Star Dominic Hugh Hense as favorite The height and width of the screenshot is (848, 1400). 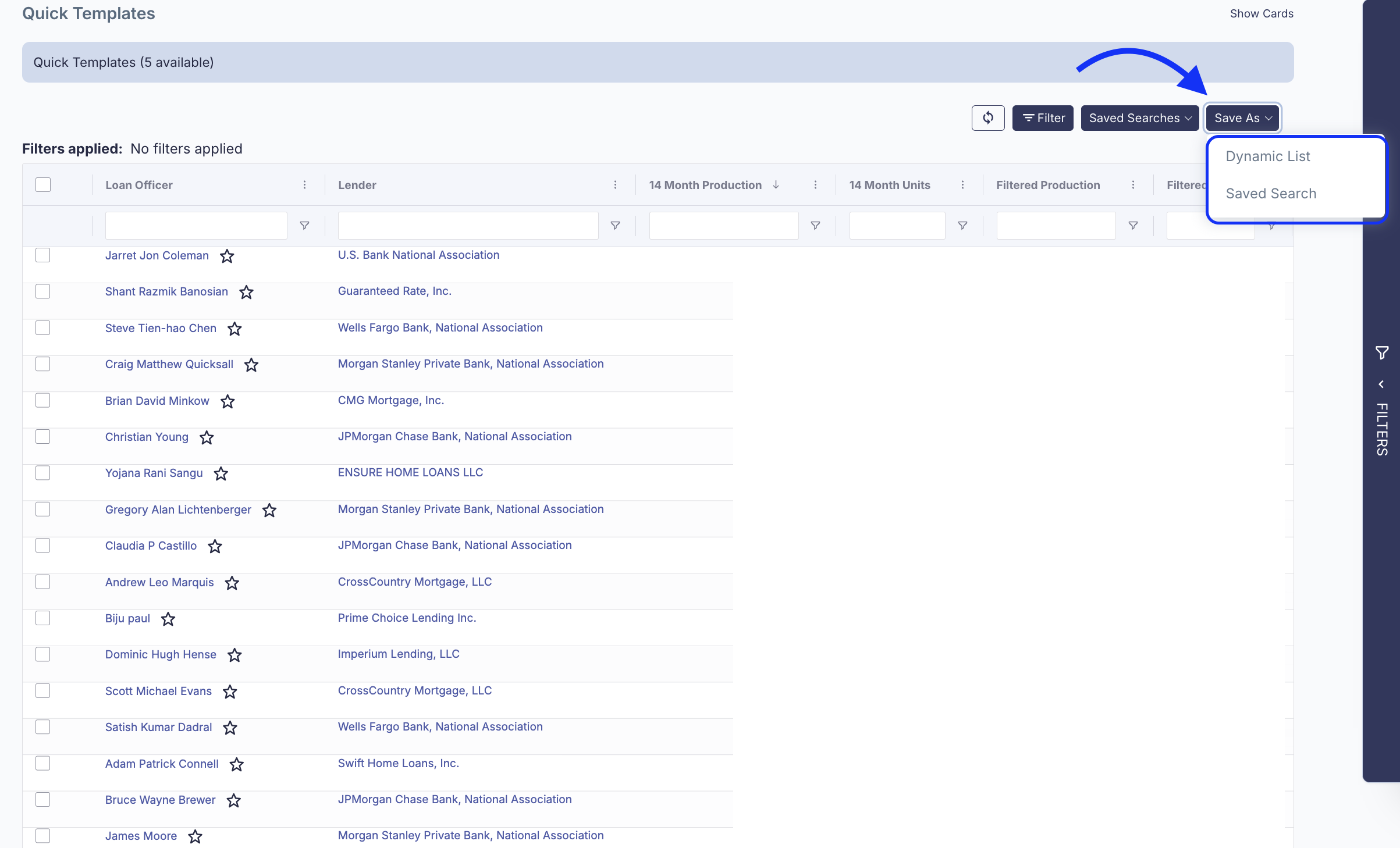[234, 655]
